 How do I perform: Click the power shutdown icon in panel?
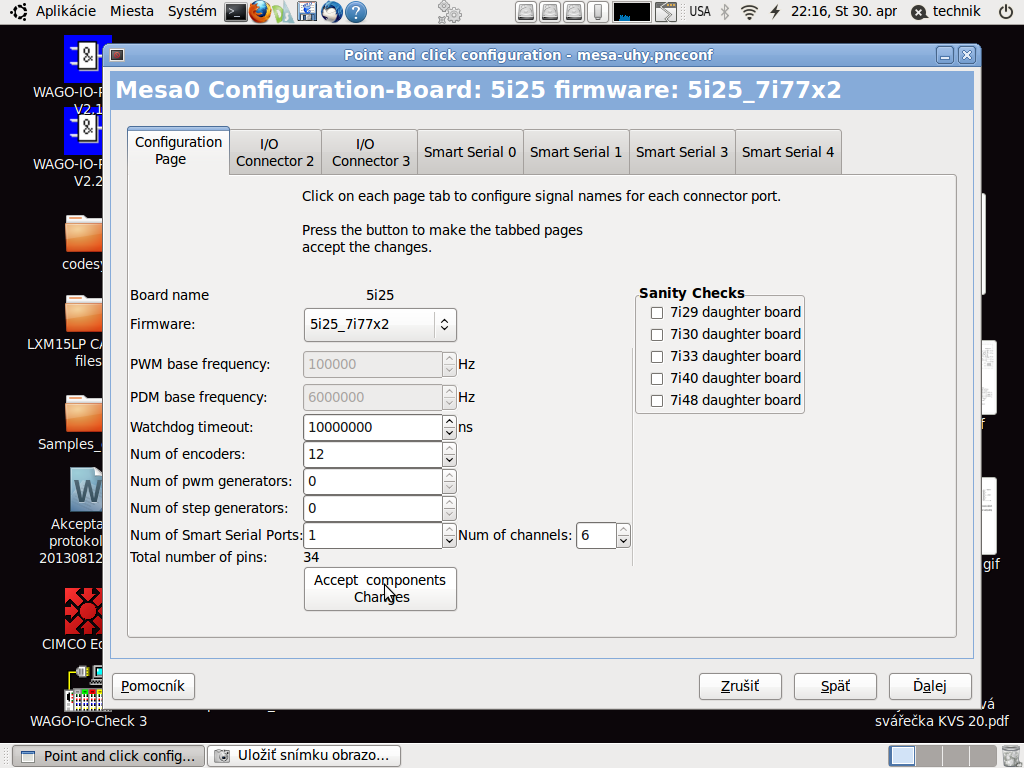(1005, 12)
